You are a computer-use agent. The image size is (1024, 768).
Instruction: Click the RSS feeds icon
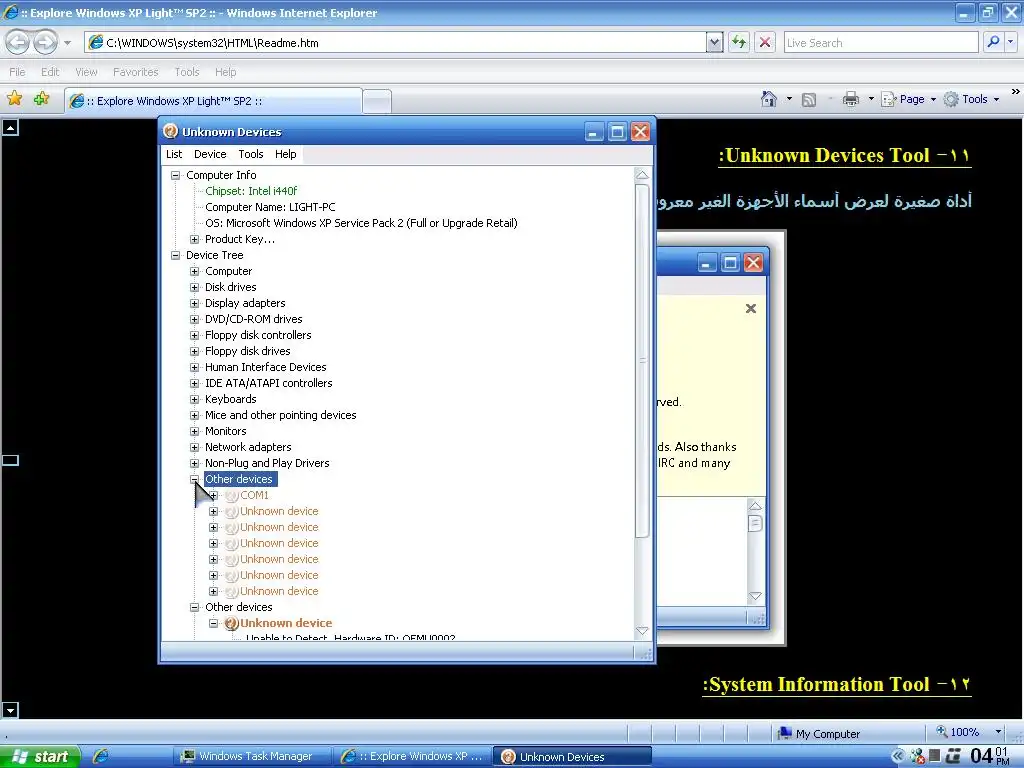(x=808, y=100)
